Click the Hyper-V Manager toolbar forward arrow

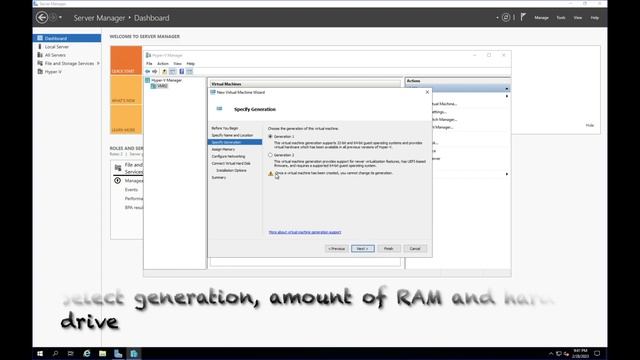click(x=155, y=71)
